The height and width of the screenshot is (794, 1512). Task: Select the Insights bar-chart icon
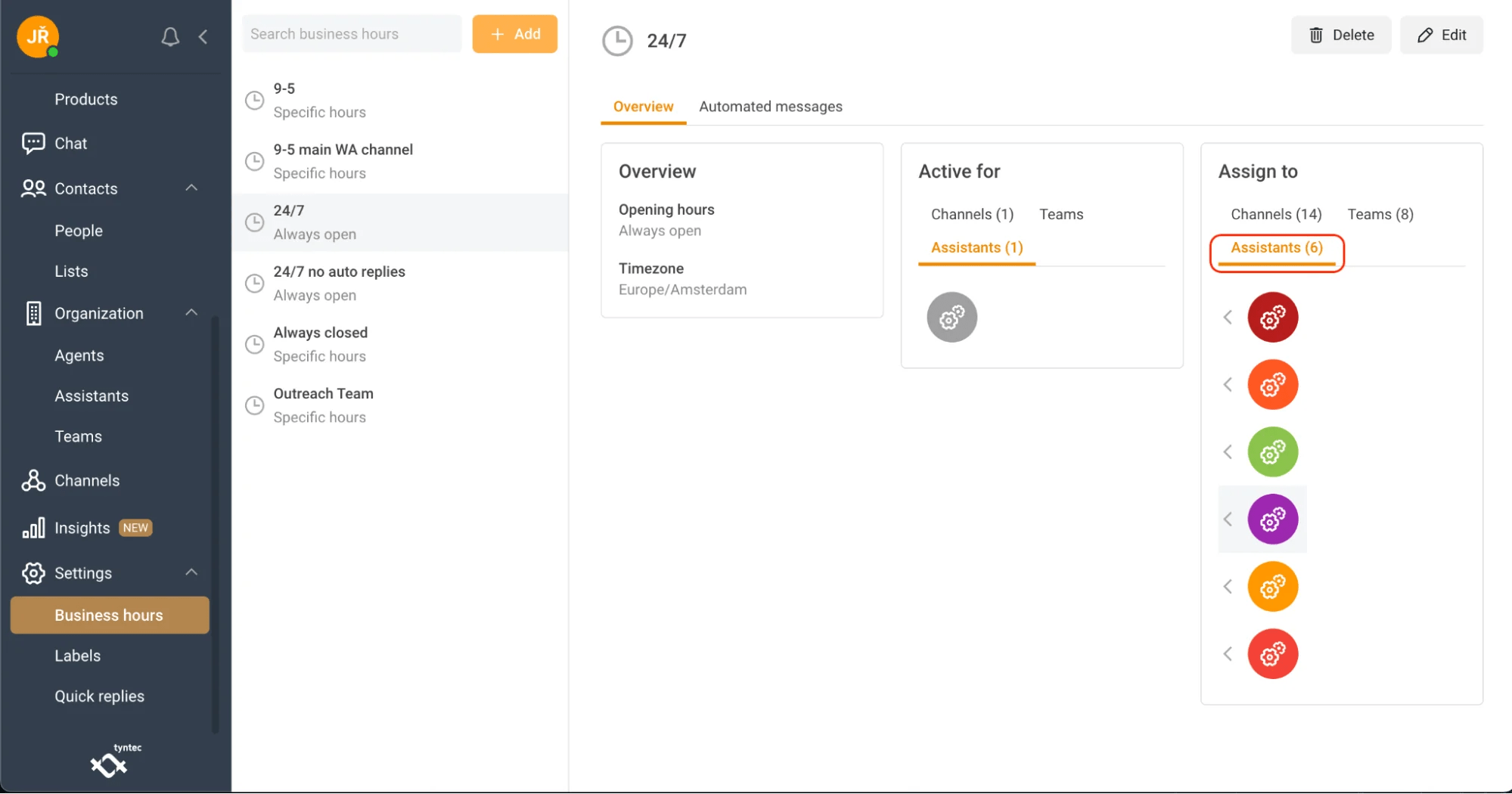pyautogui.click(x=33, y=528)
